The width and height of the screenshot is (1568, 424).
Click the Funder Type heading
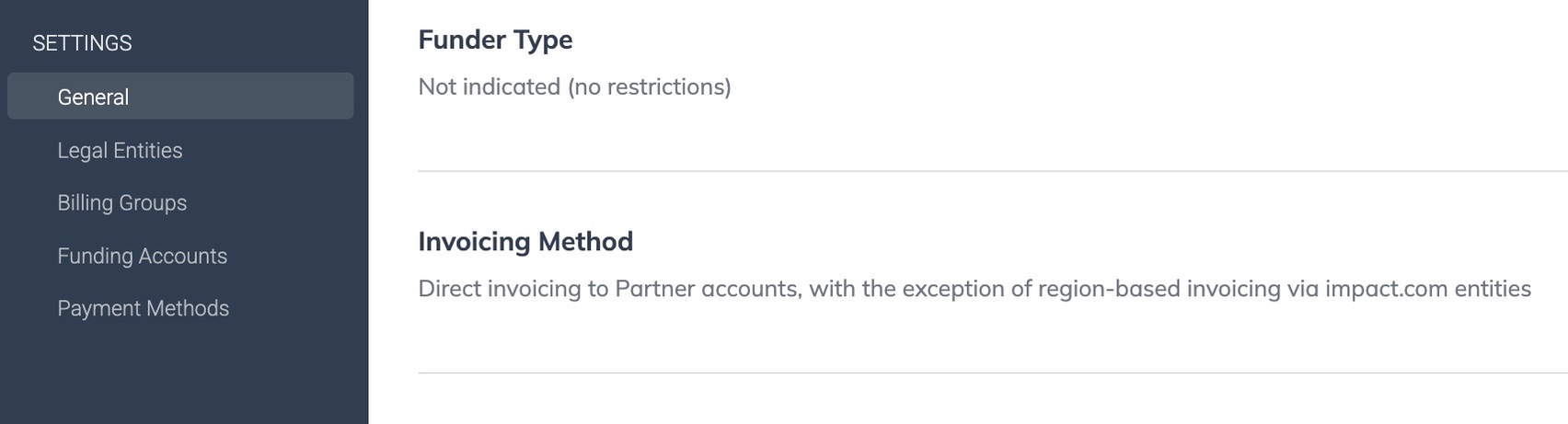pos(495,40)
